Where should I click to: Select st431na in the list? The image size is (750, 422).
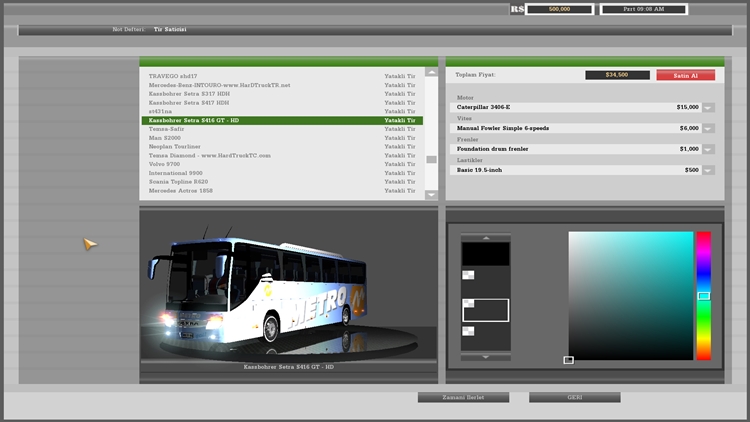282,111
